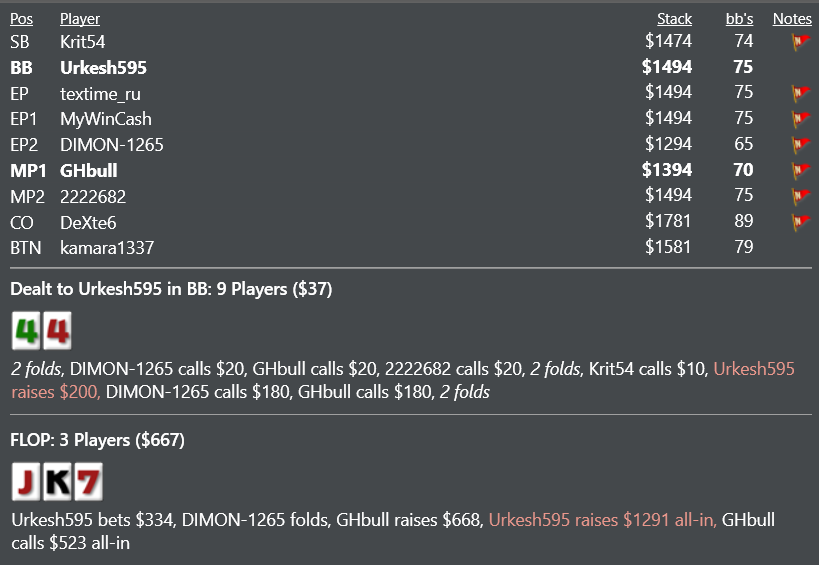Select player name kamara1337 in the list
The width and height of the screenshot is (819, 565).
click(x=107, y=248)
